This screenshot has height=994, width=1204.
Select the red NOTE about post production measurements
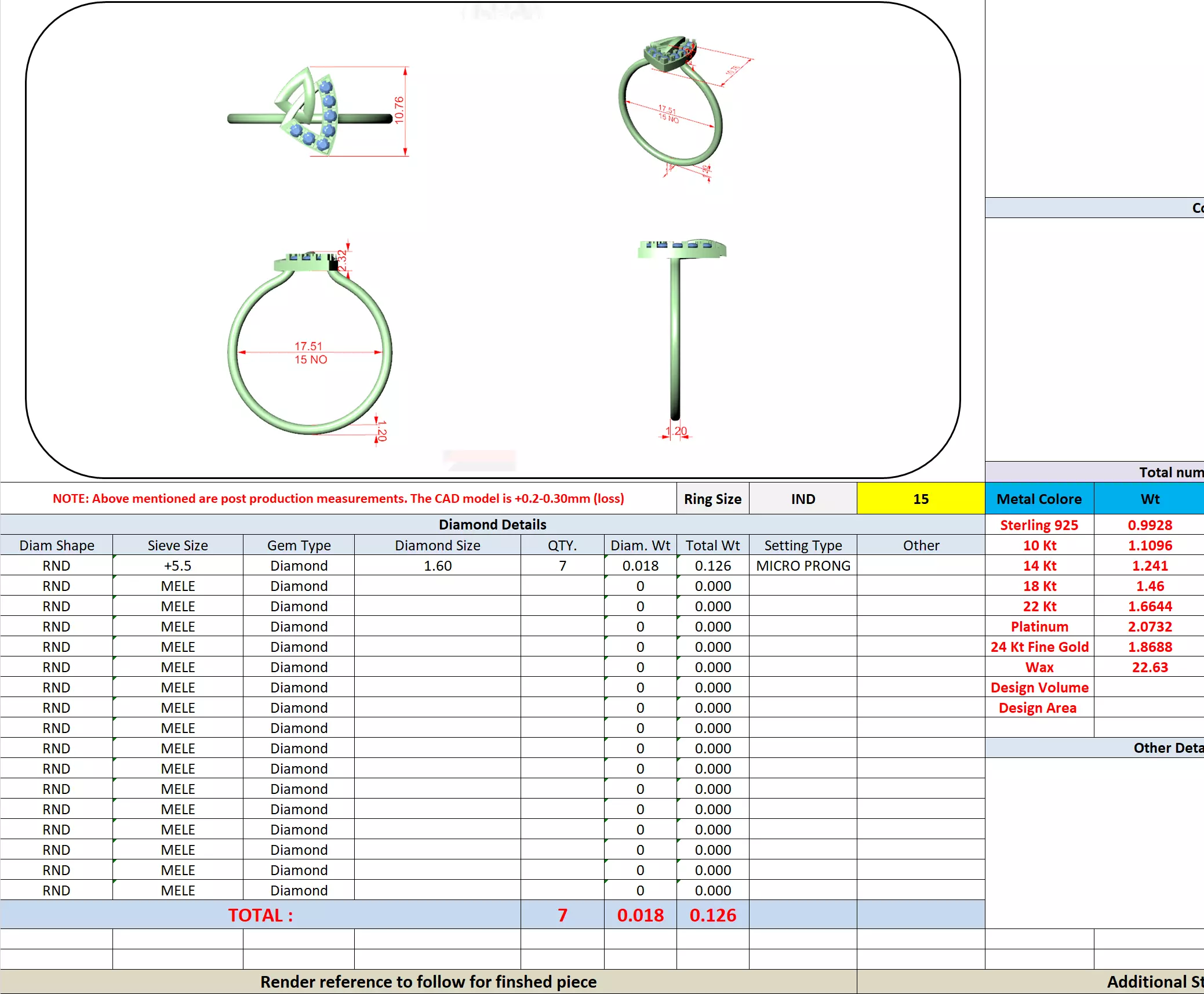point(338,498)
